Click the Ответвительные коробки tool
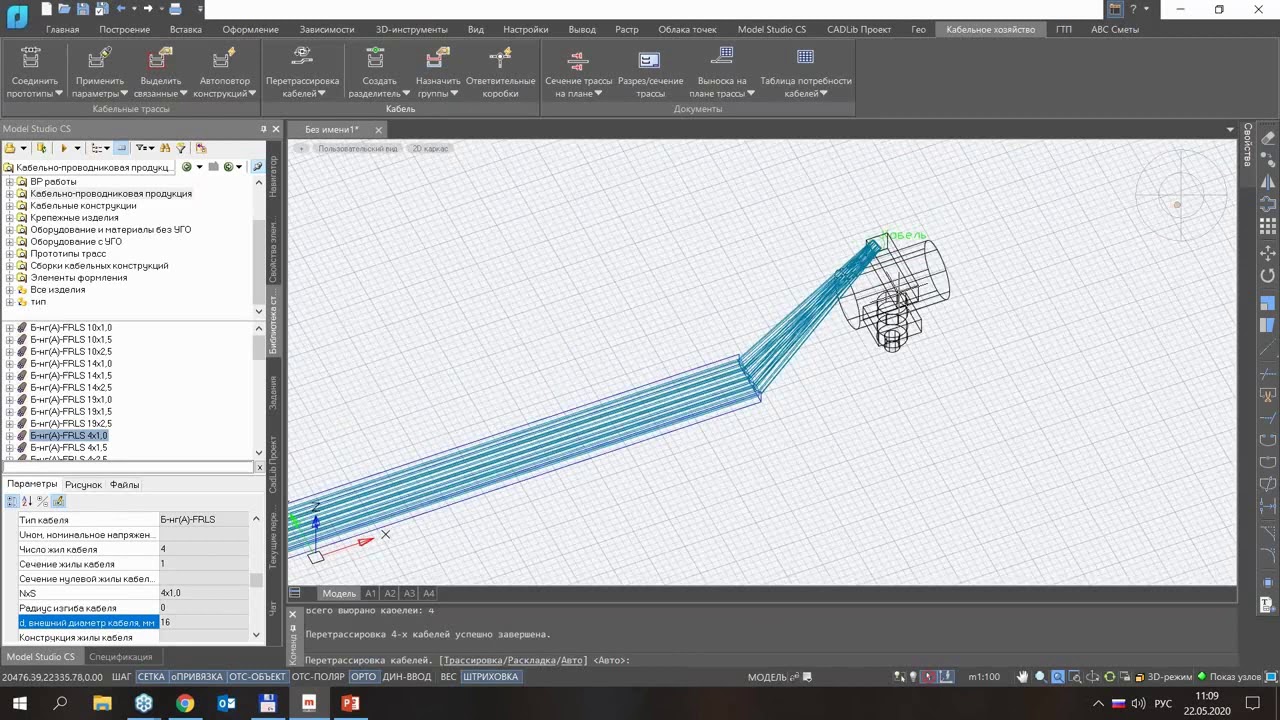 pyautogui.click(x=500, y=70)
